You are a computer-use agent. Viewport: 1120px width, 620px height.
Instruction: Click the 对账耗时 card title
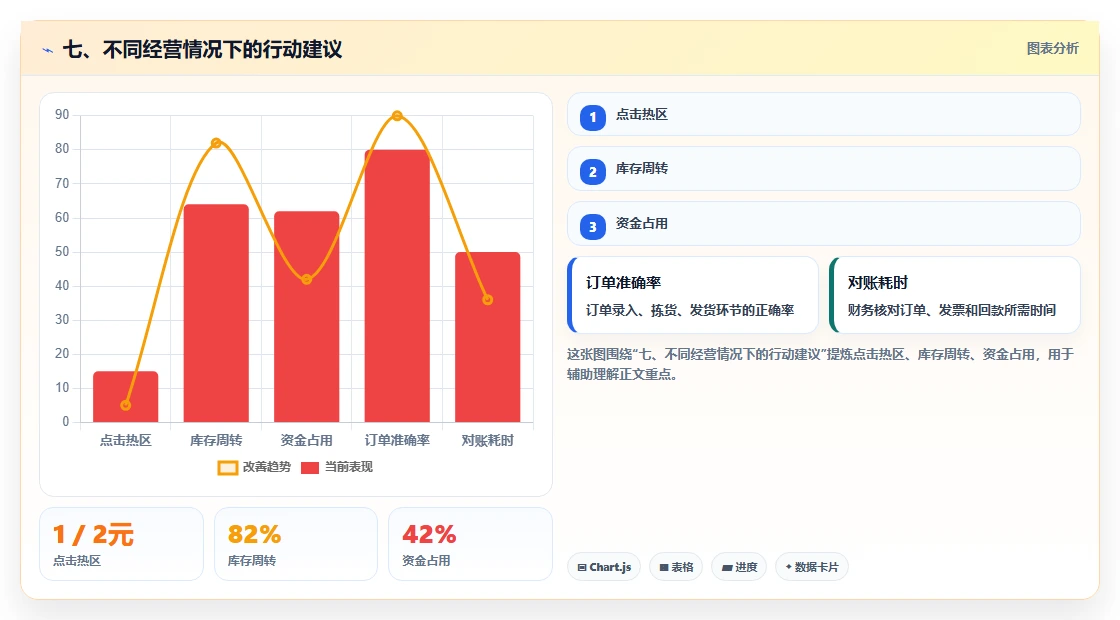coord(878,283)
